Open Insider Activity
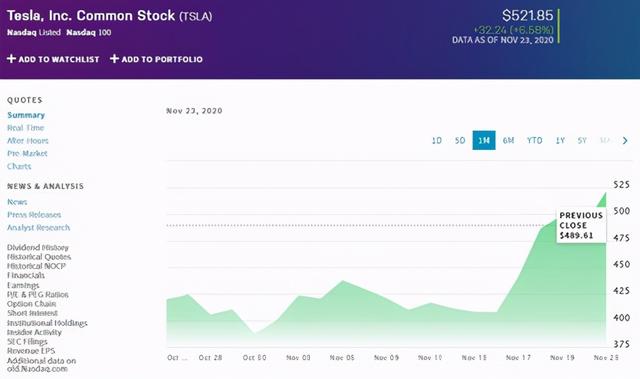The image size is (640, 379). [34, 332]
